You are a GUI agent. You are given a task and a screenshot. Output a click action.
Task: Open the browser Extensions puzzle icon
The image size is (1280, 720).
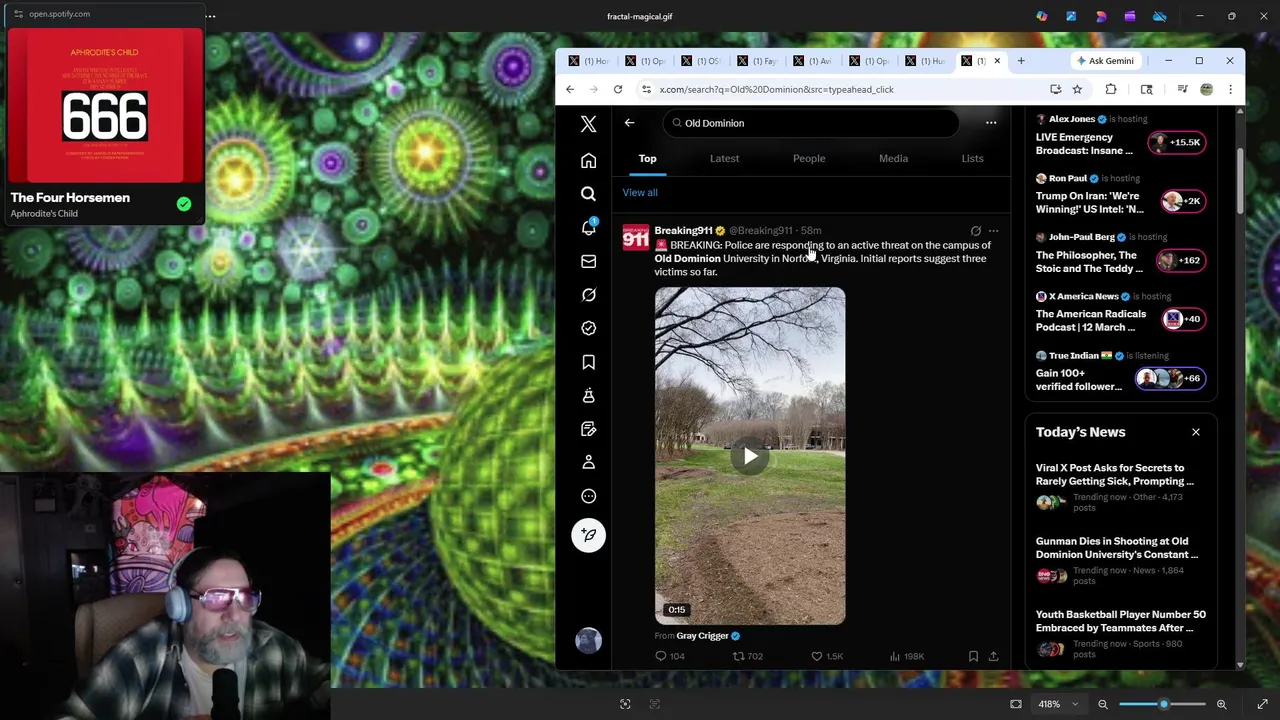(1111, 89)
